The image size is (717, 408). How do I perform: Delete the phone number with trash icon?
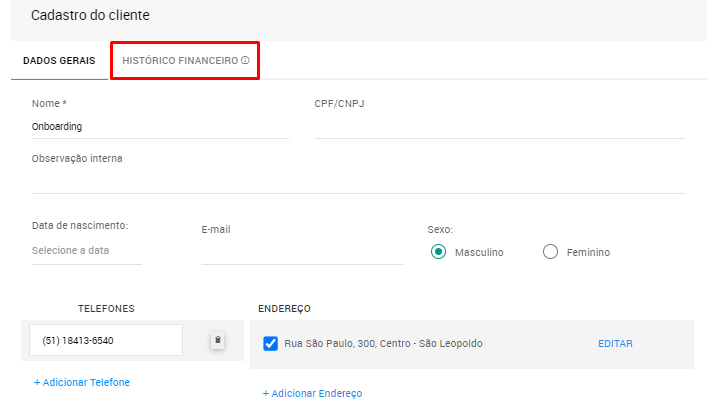[217, 341]
